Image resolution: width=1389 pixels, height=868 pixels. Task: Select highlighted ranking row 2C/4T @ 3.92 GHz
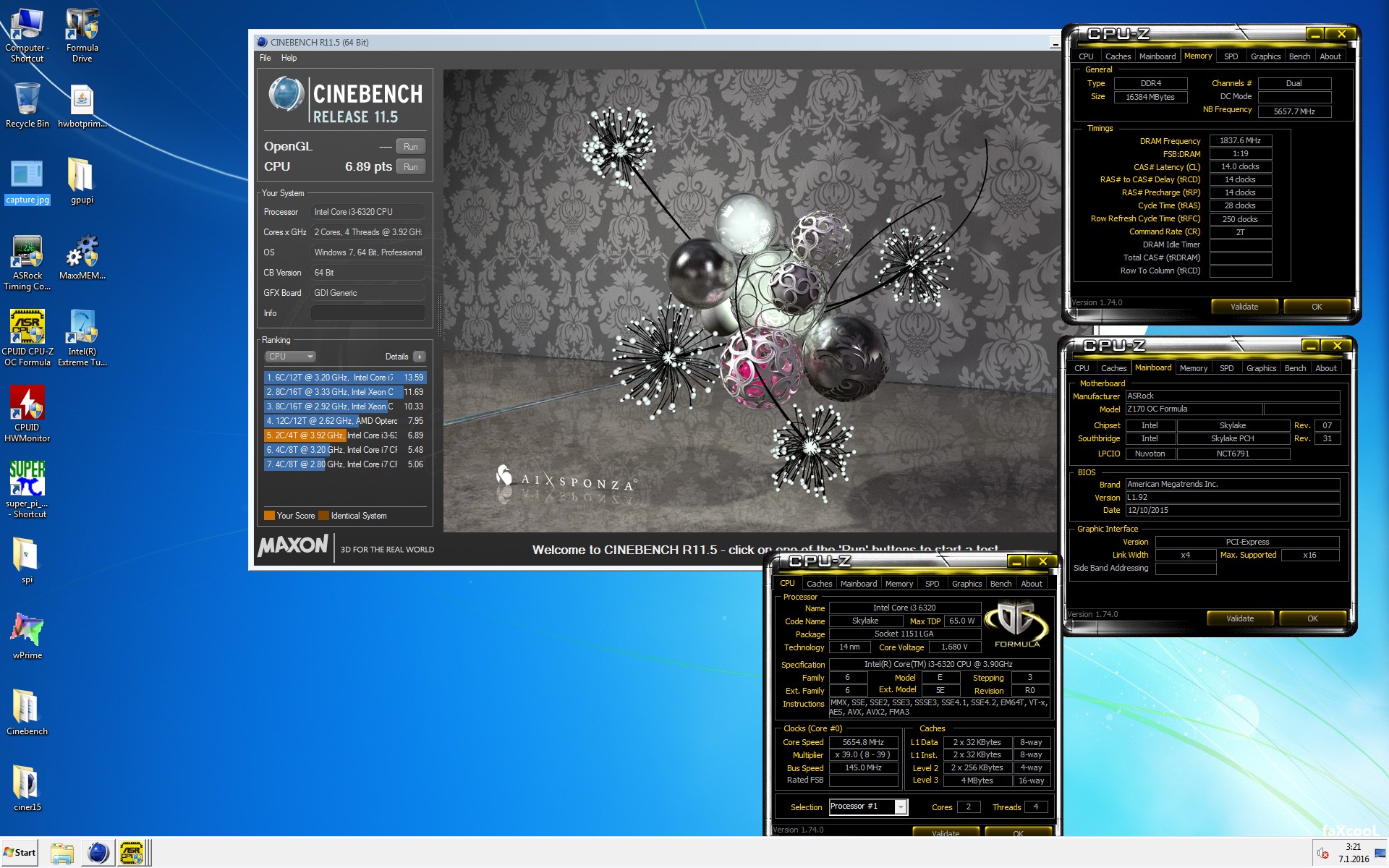pyautogui.click(x=345, y=435)
